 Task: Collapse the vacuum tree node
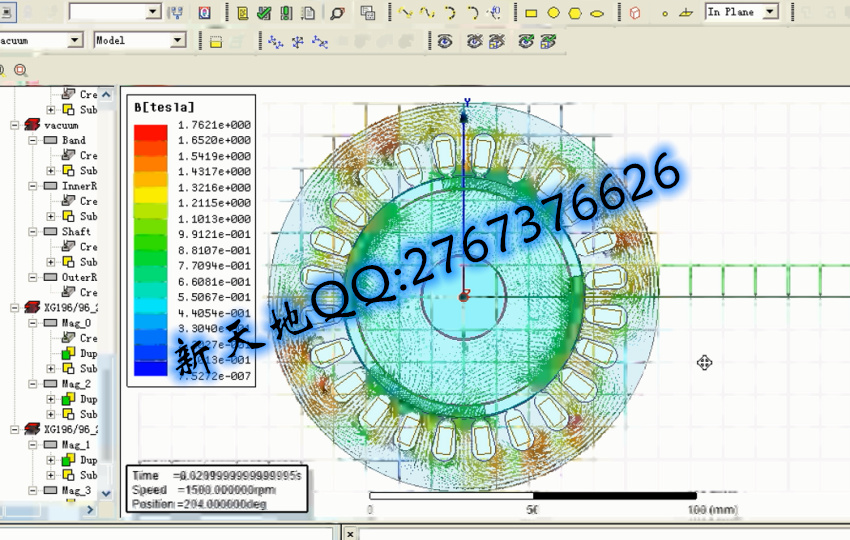pyautogui.click(x=15, y=125)
